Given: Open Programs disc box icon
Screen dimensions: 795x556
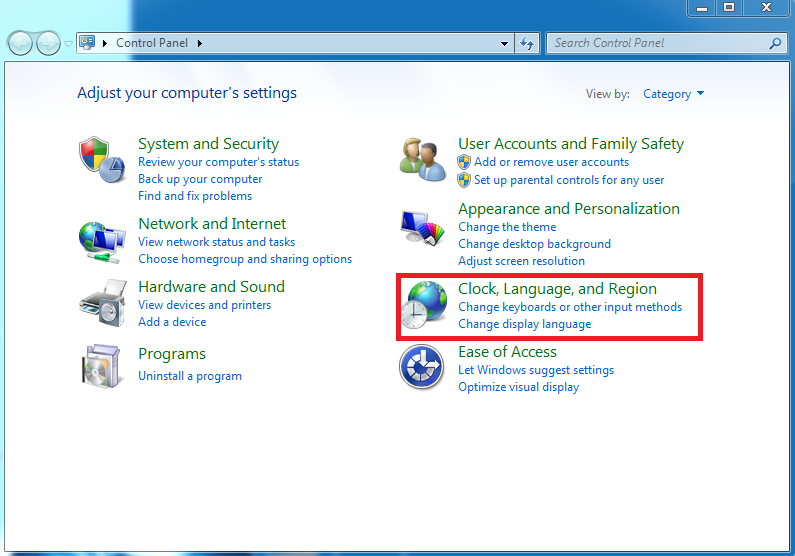Looking at the screenshot, I should click(x=102, y=366).
